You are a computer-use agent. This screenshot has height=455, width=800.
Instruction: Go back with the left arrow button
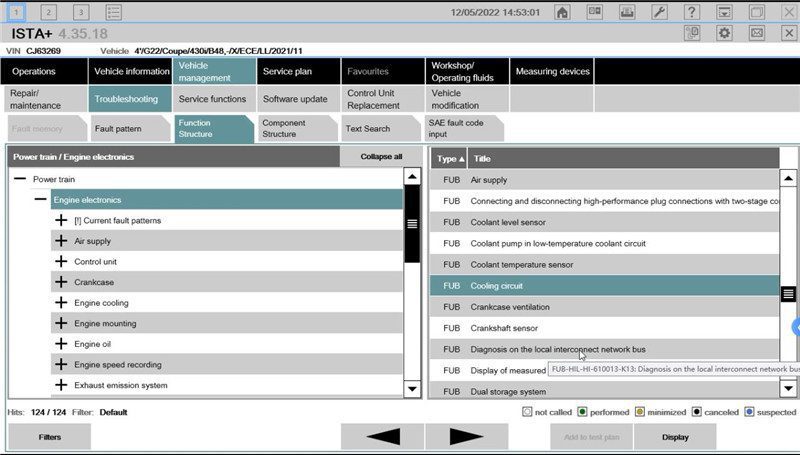tap(382, 437)
